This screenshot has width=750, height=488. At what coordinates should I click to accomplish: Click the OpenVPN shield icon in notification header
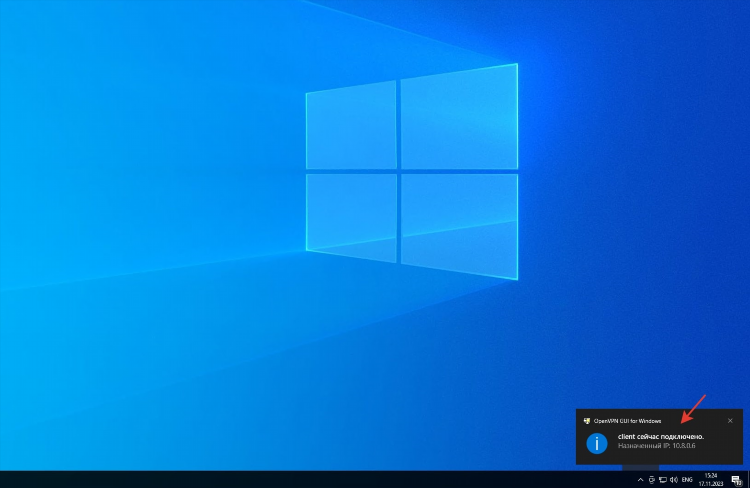(587, 421)
